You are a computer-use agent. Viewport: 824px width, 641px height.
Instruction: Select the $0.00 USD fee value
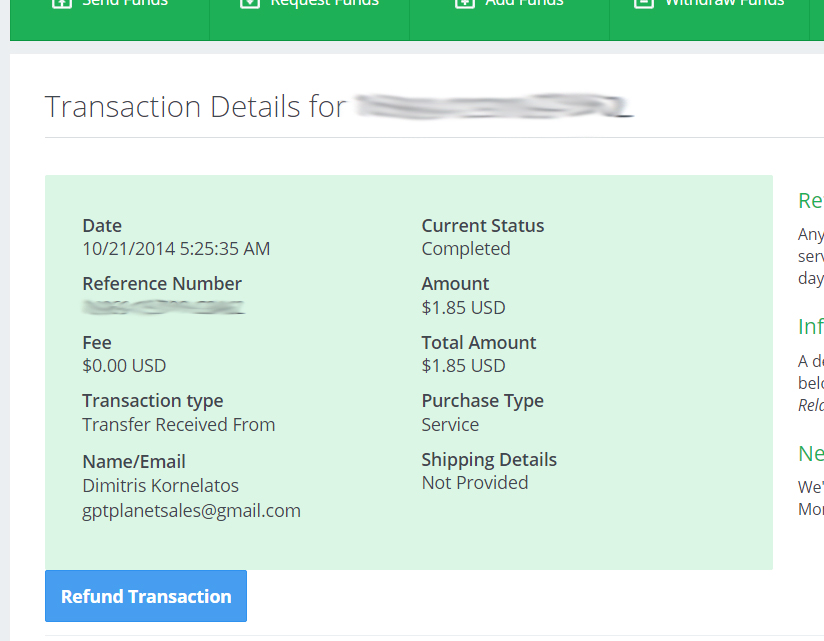[x=124, y=365]
